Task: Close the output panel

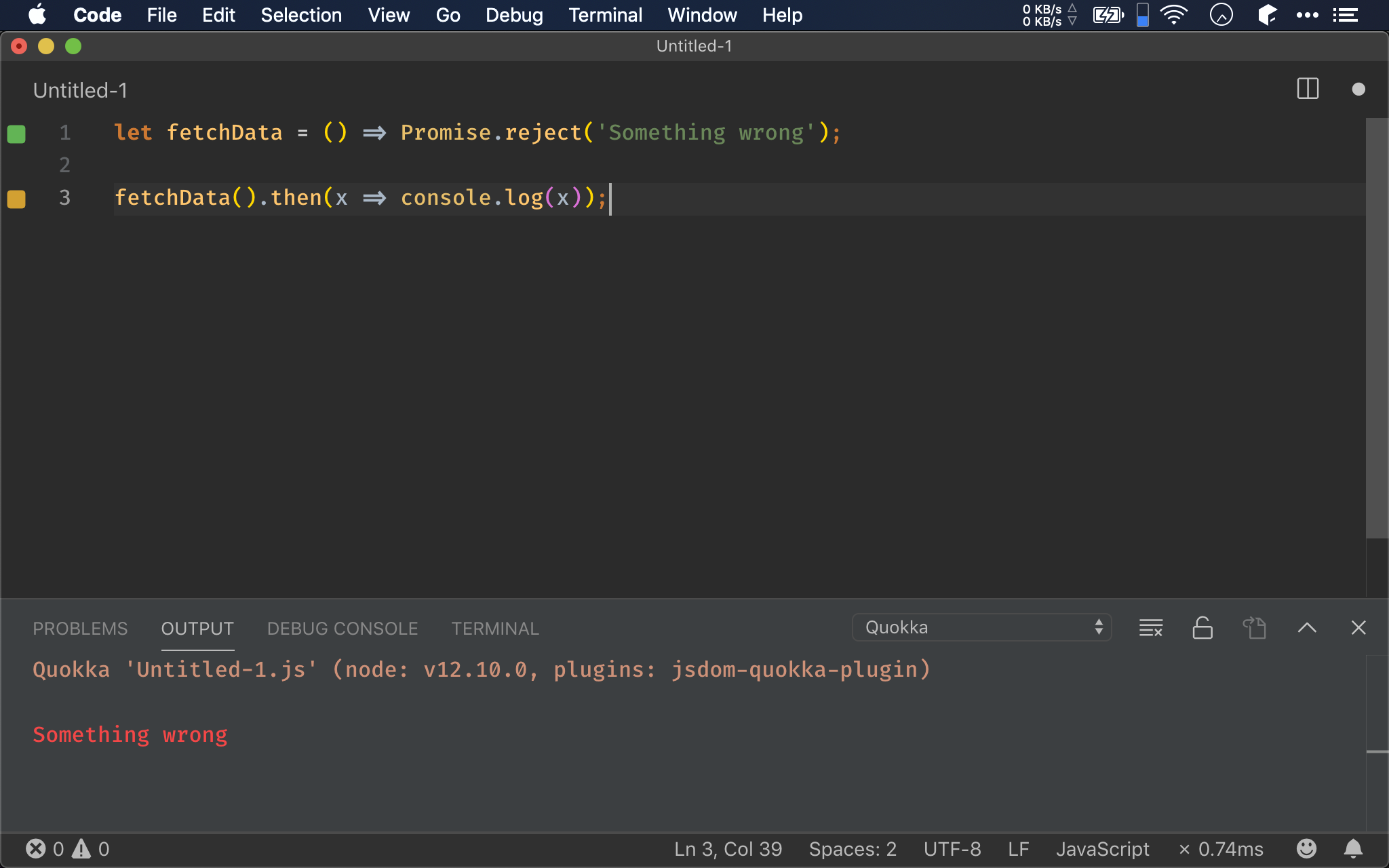Action: pyautogui.click(x=1358, y=628)
